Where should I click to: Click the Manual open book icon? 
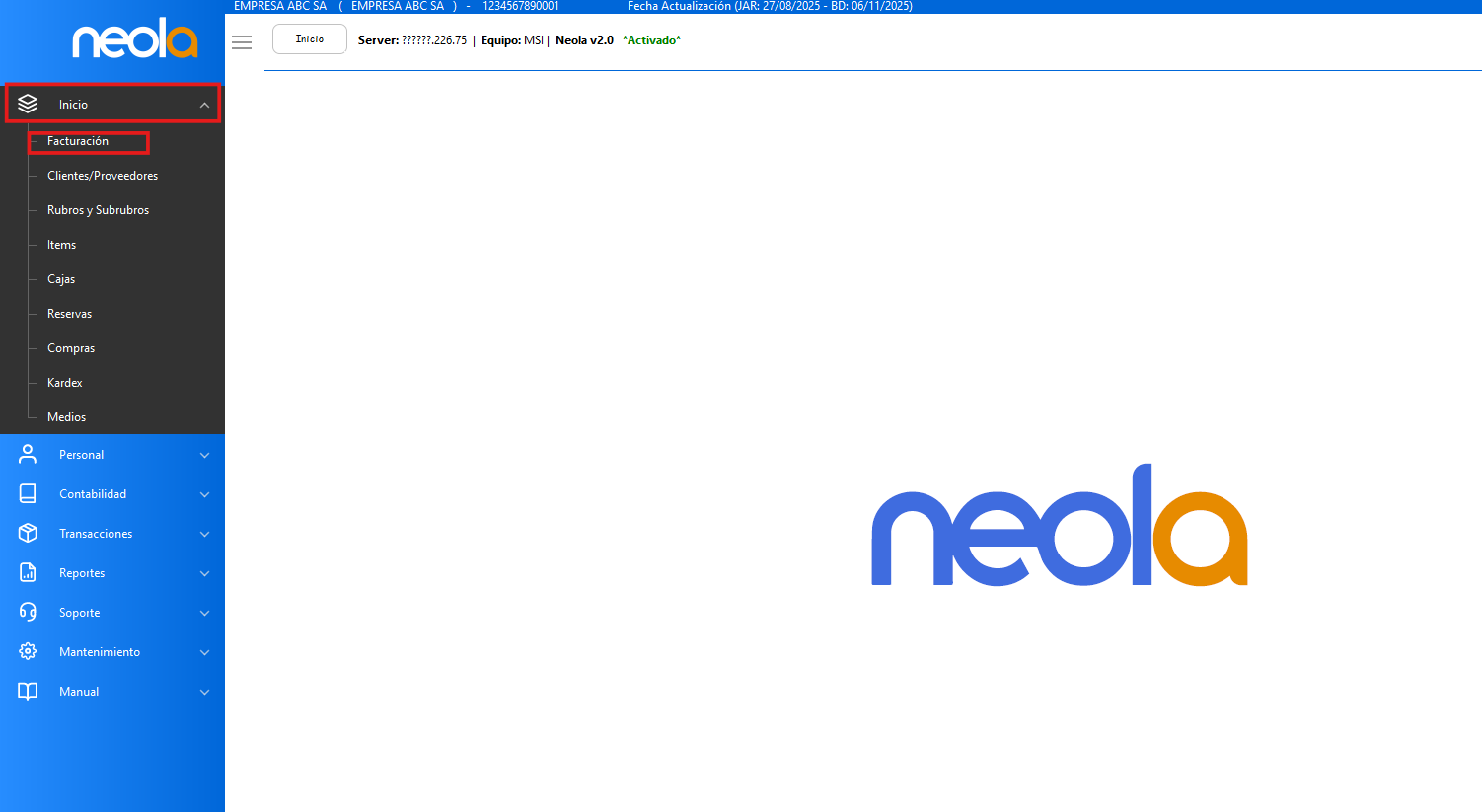28,691
